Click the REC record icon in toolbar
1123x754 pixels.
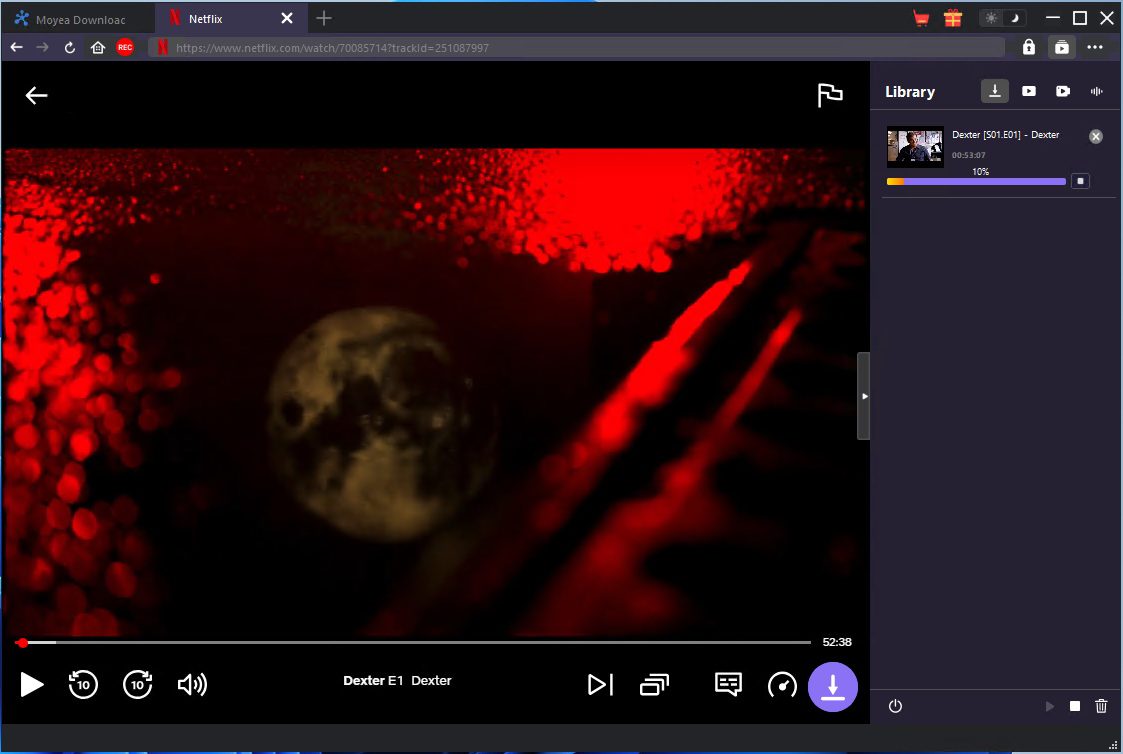(125, 47)
